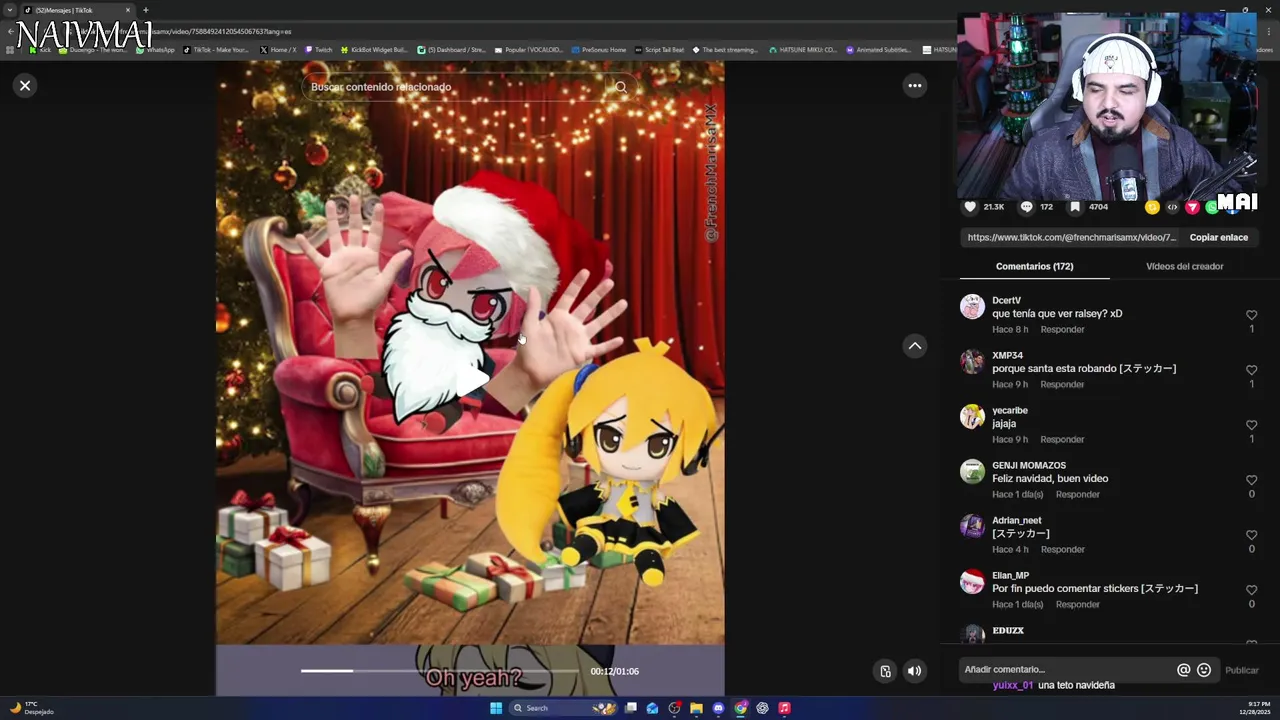The height and width of the screenshot is (720, 1280).
Task: Insert mention with the @ icon
Action: (1183, 670)
